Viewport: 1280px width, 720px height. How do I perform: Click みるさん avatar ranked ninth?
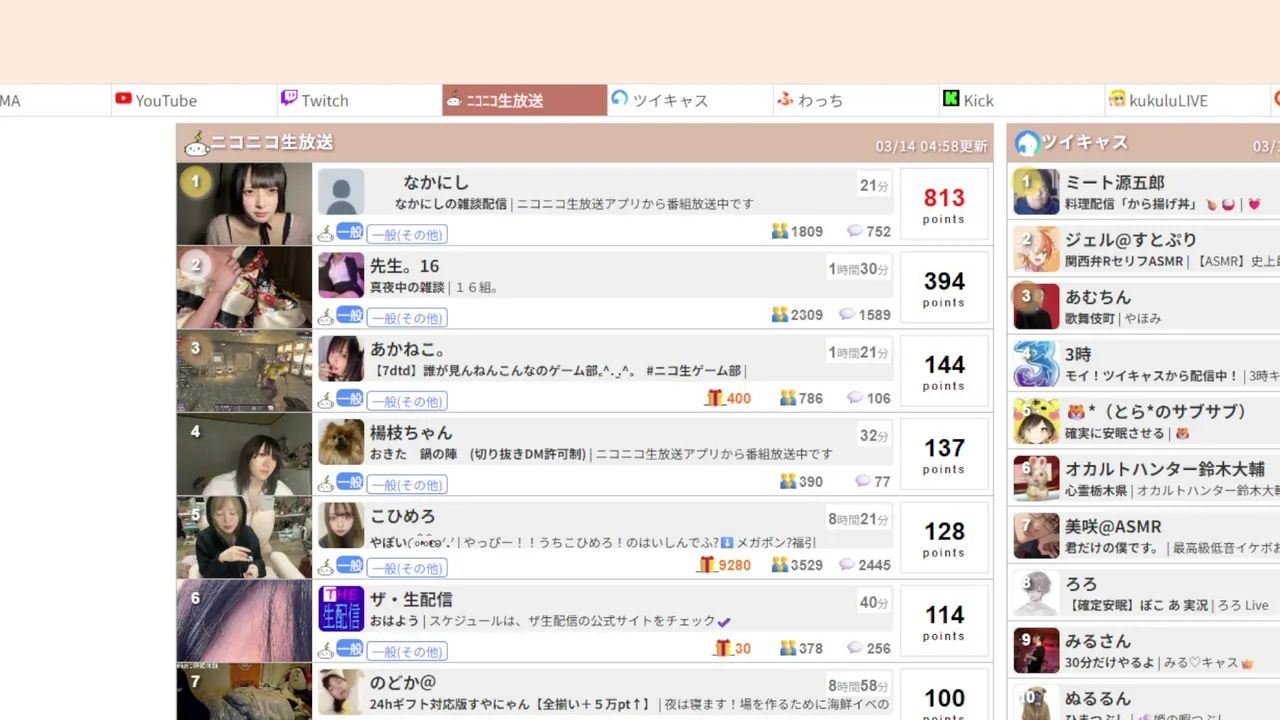click(1036, 650)
